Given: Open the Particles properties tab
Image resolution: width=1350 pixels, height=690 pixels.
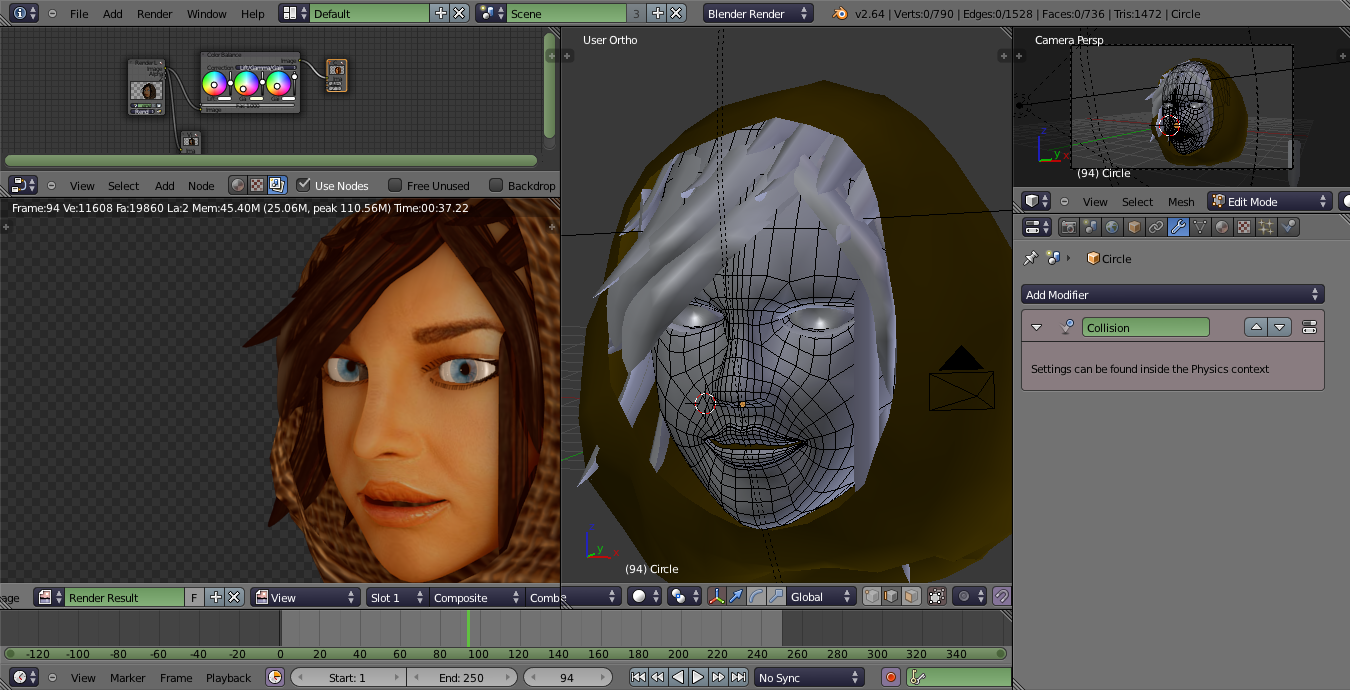Looking at the screenshot, I should pyautogui.click(x=1266, y=227).
